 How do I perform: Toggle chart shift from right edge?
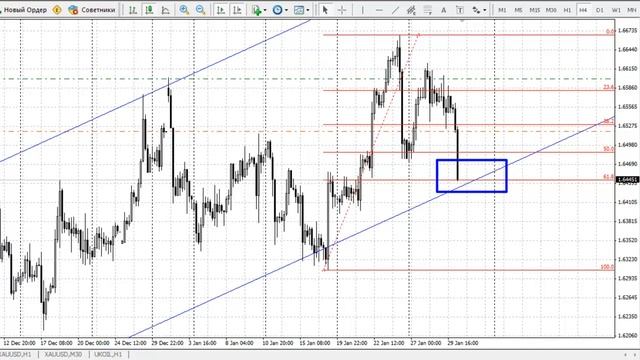[x=237, y=10]
